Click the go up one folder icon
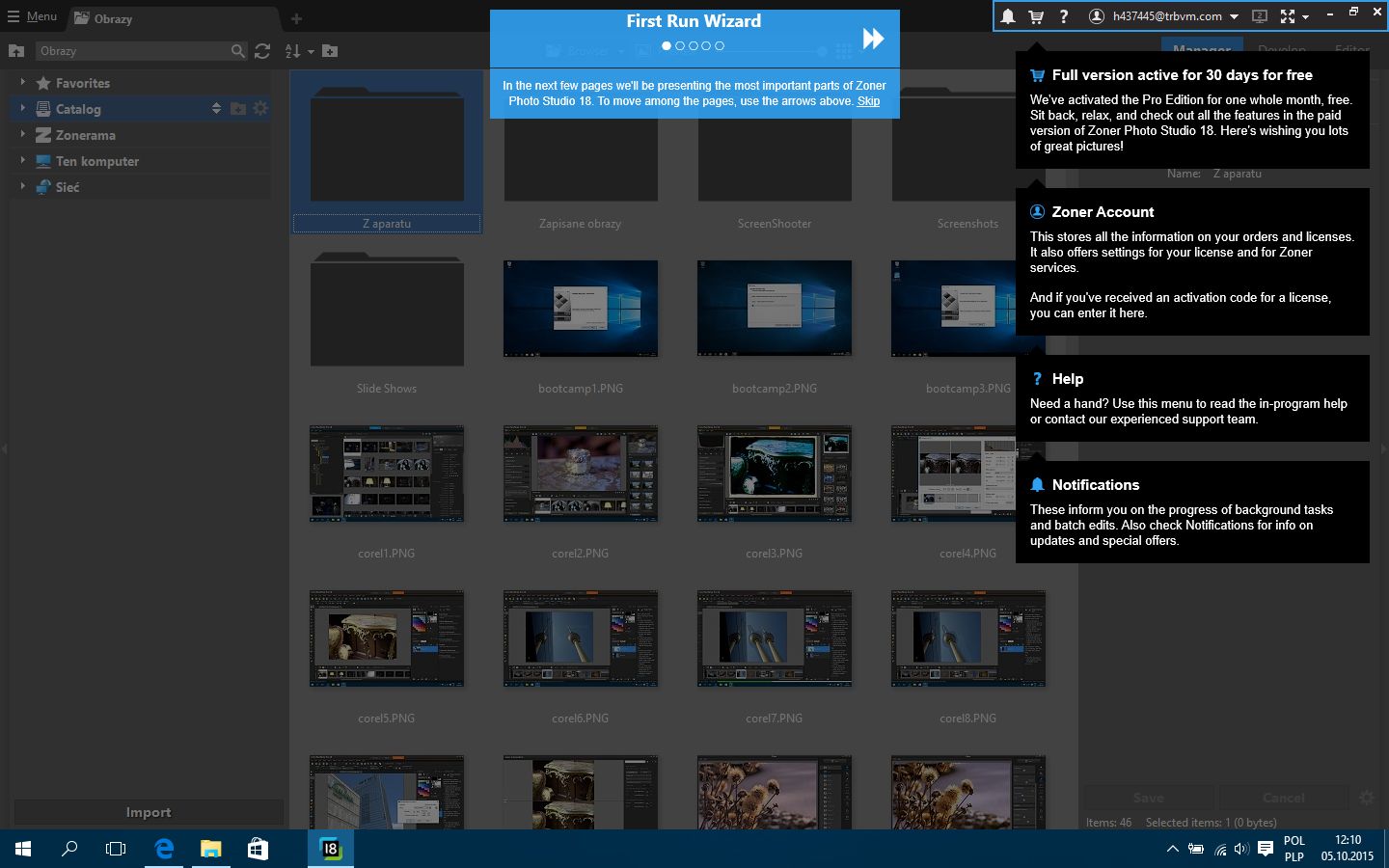Screen dimensions: 1389x868 [16, 51]
